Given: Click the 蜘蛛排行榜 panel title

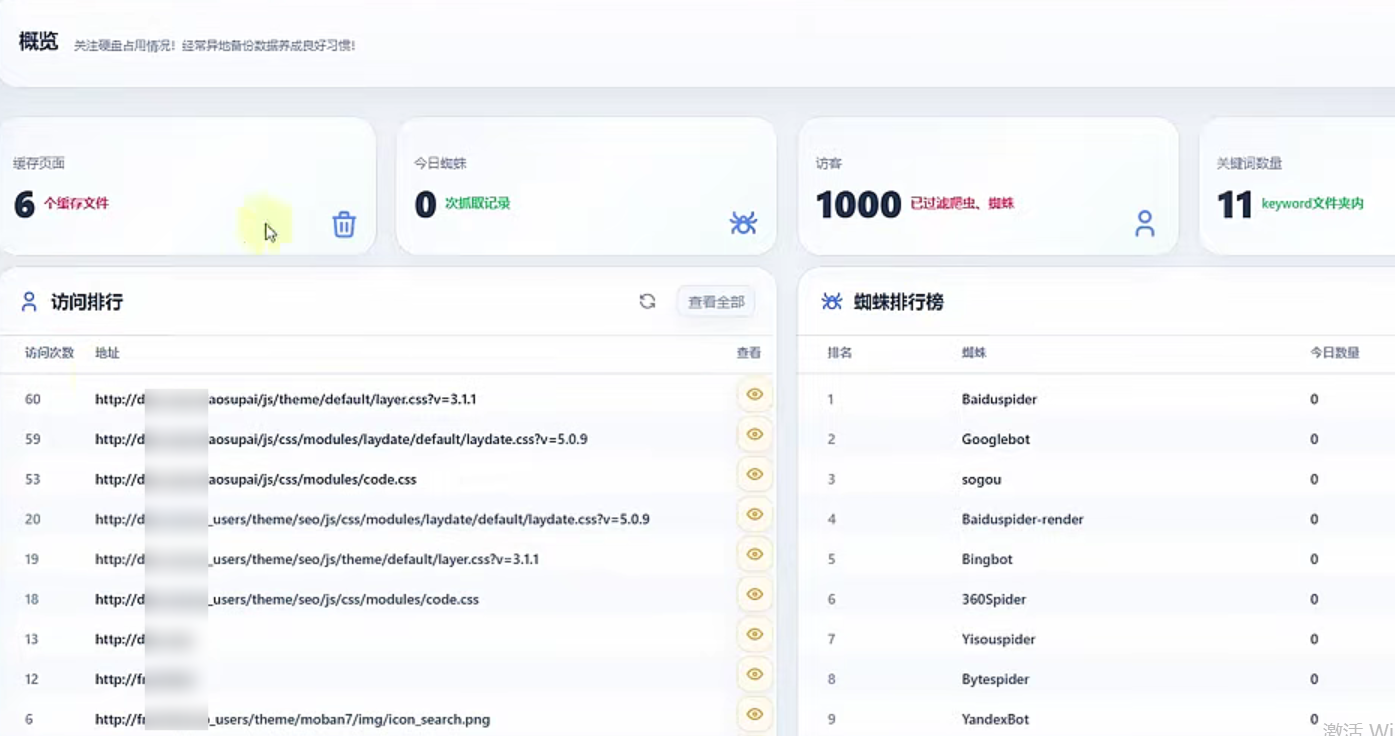Looking at the screenshot, I should coord(899,301).
